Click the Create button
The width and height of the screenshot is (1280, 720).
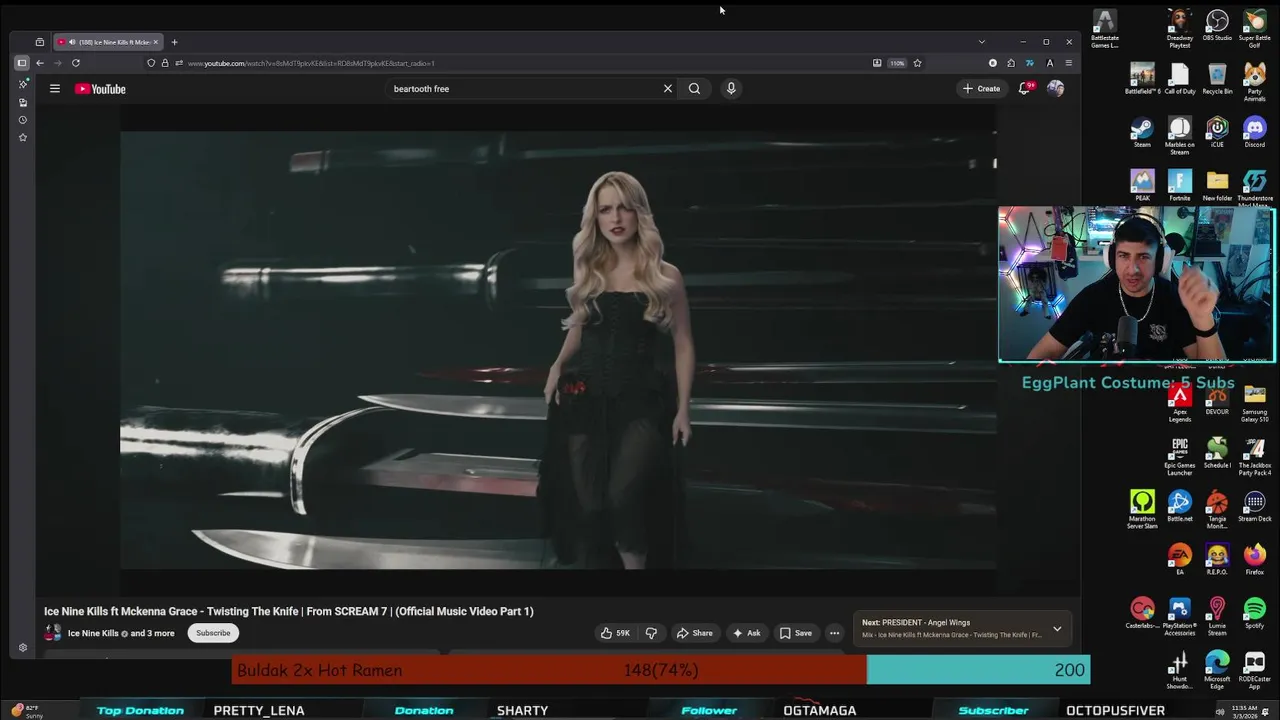click(980, 89)
